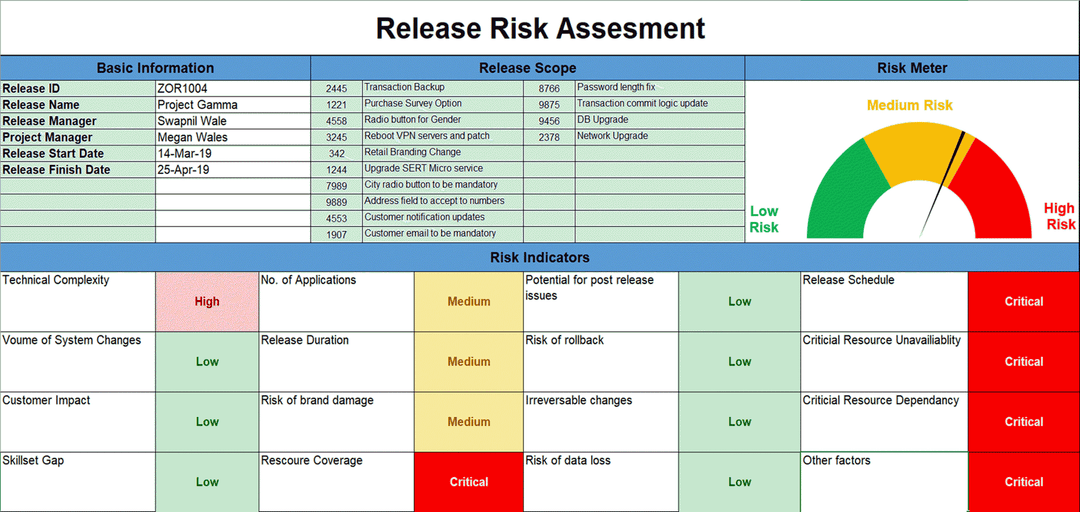Click the Risk Indicators section header
This screenshot has width=1080, height=512.
[539, 257]
